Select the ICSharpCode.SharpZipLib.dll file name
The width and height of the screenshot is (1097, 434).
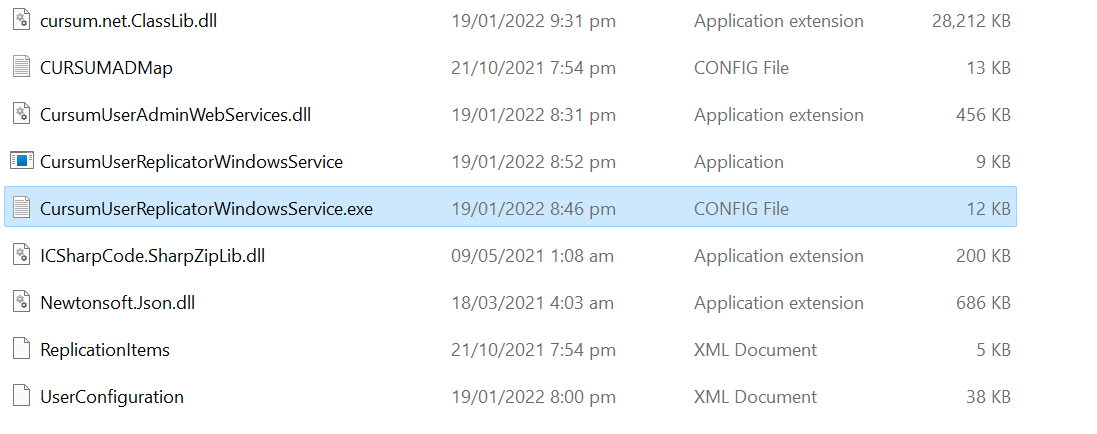point(153,256)
